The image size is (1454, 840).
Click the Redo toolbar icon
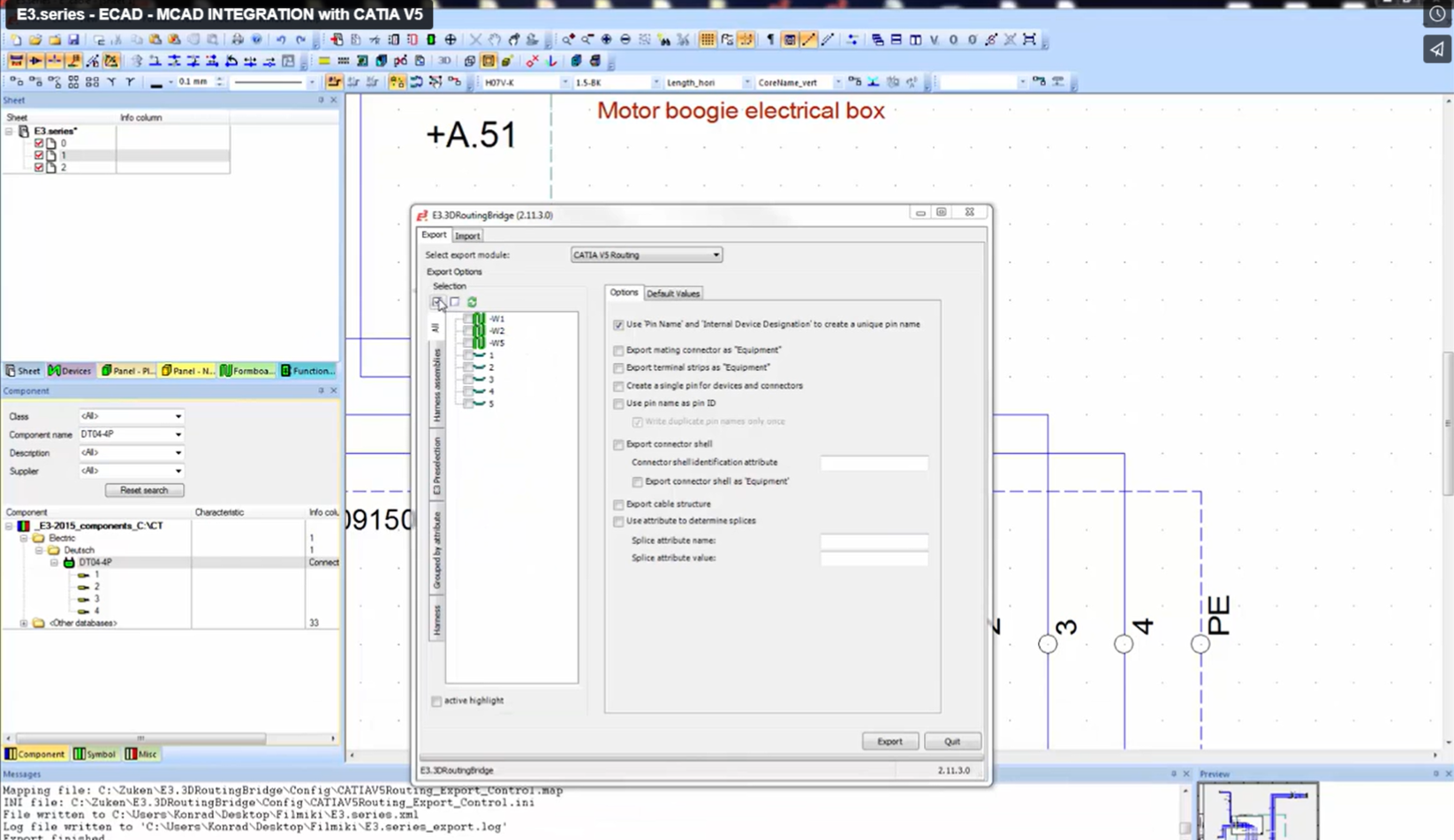coord(301,39)
